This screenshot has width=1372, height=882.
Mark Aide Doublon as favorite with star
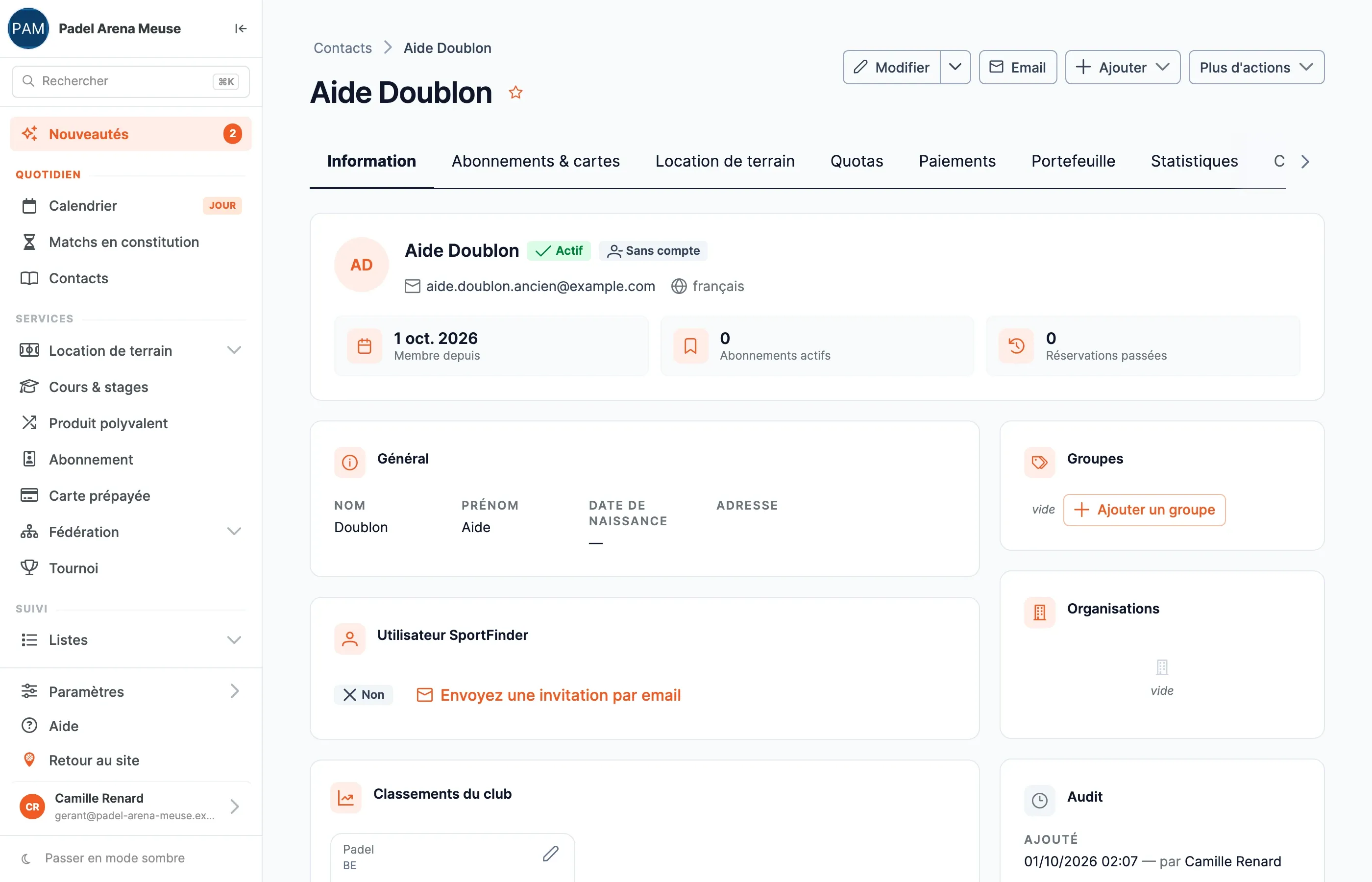pyautogui.click(x=515, y=92)
